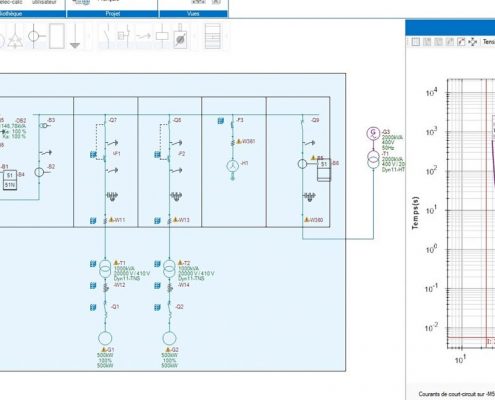Screen dimensions: 495x400
Task: Open the Projet ribbon group
Action: coord(112,14)
